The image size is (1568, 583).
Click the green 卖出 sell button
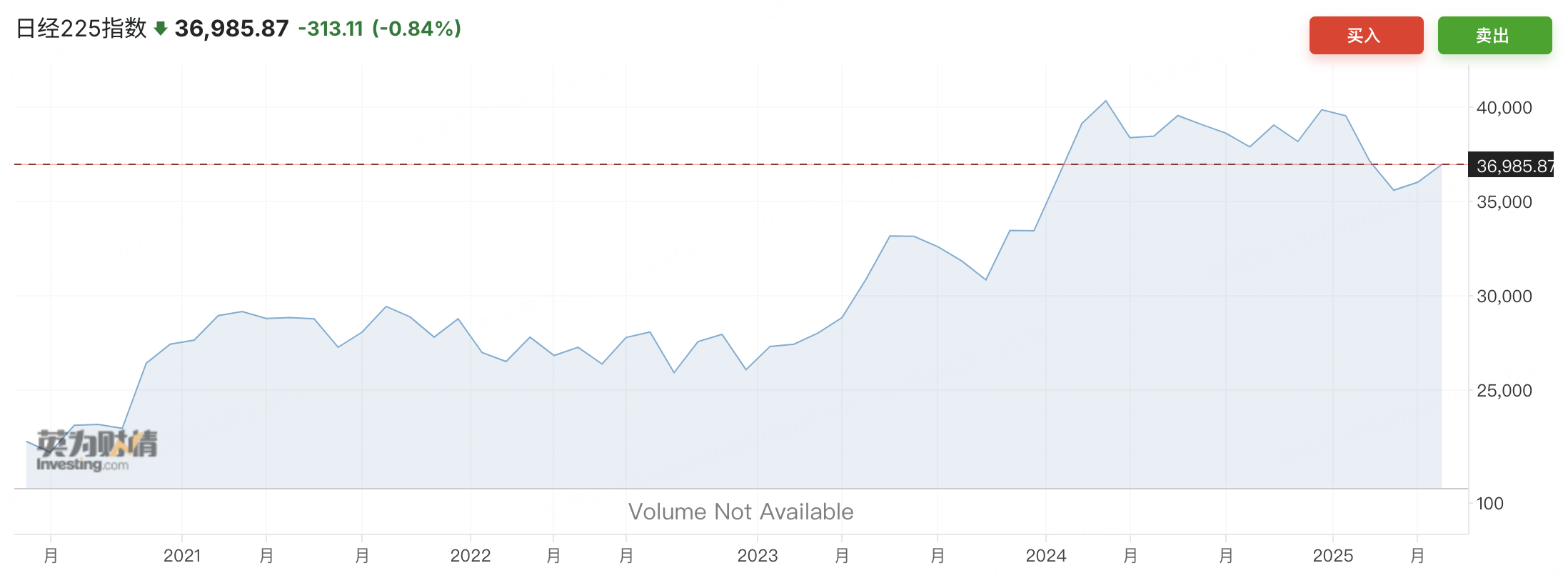tap(1494, 36)
